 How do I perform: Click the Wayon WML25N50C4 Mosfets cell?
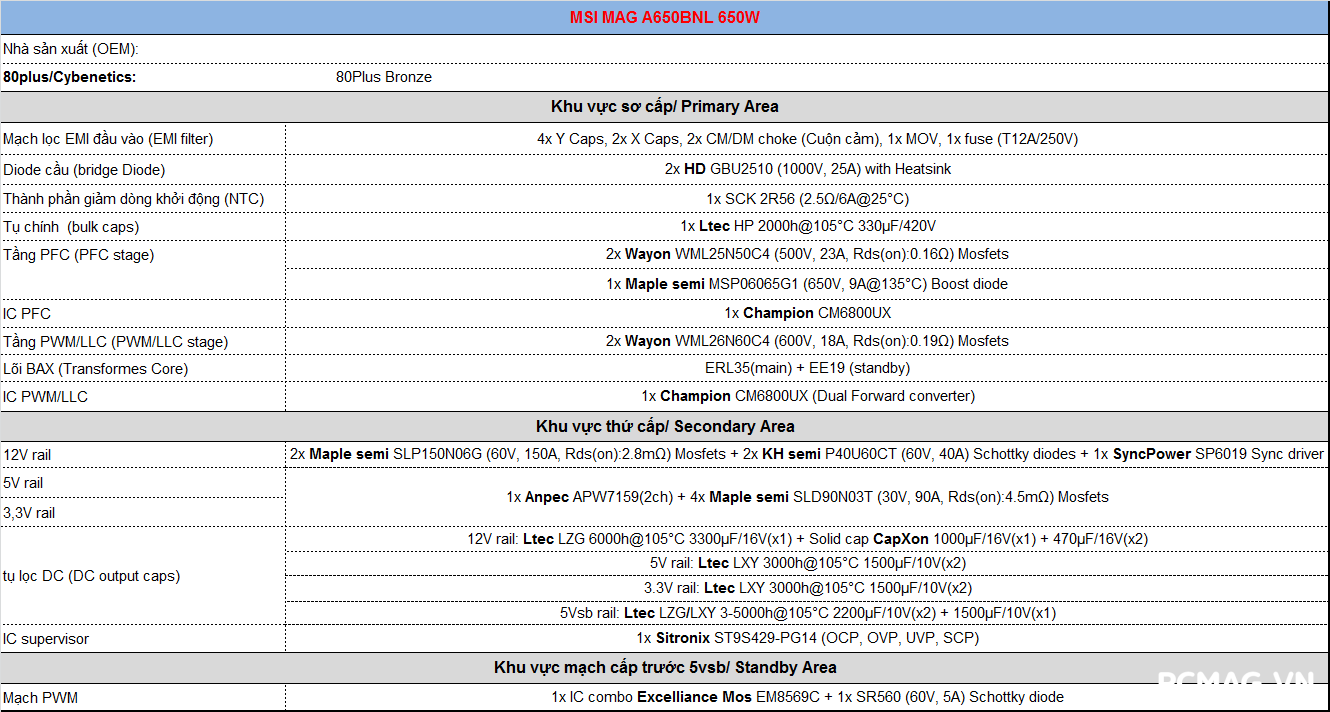coord(807,254)
